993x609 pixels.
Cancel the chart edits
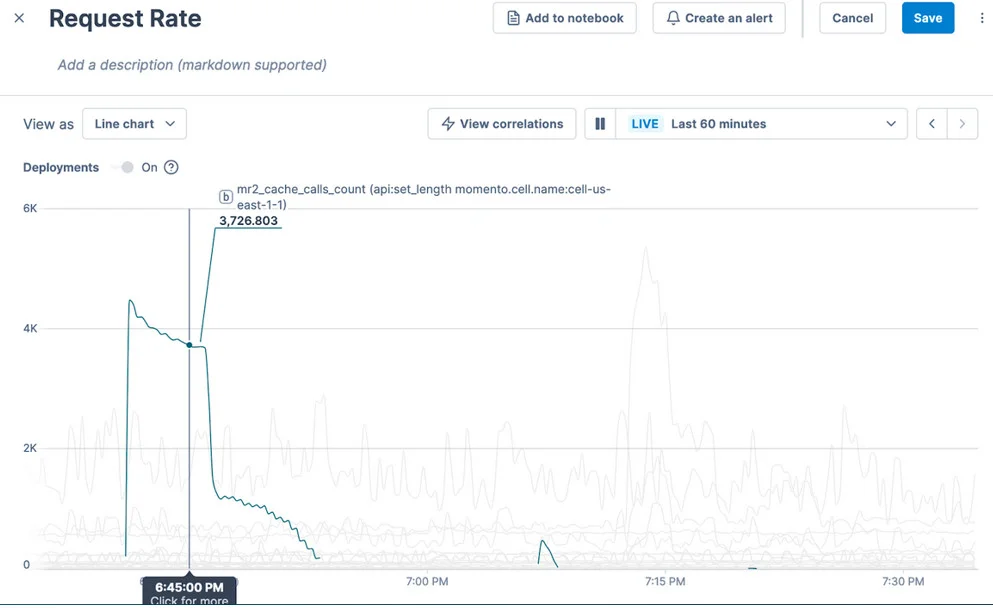click(x=852, y=18)
